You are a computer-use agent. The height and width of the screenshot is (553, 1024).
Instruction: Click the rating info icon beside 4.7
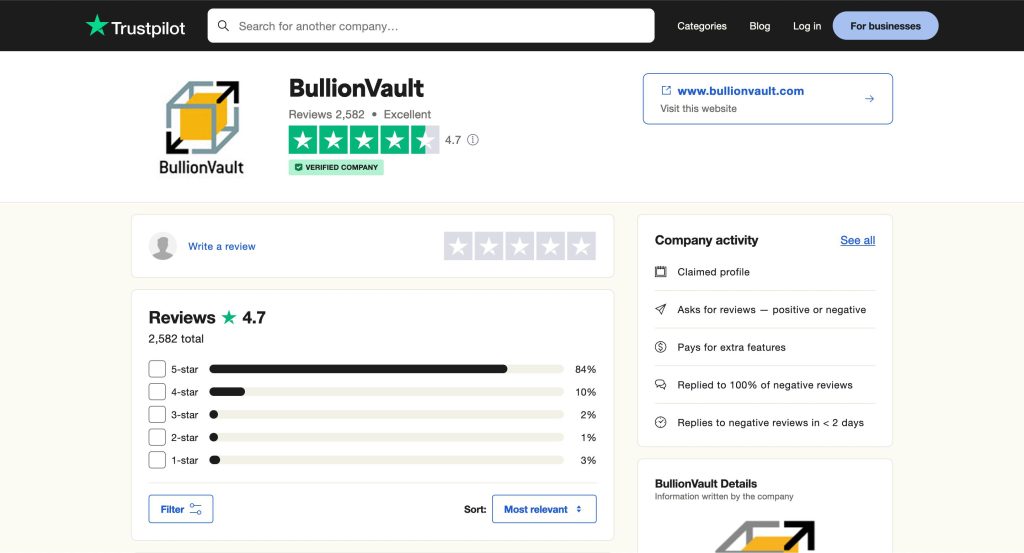(473, 140)
